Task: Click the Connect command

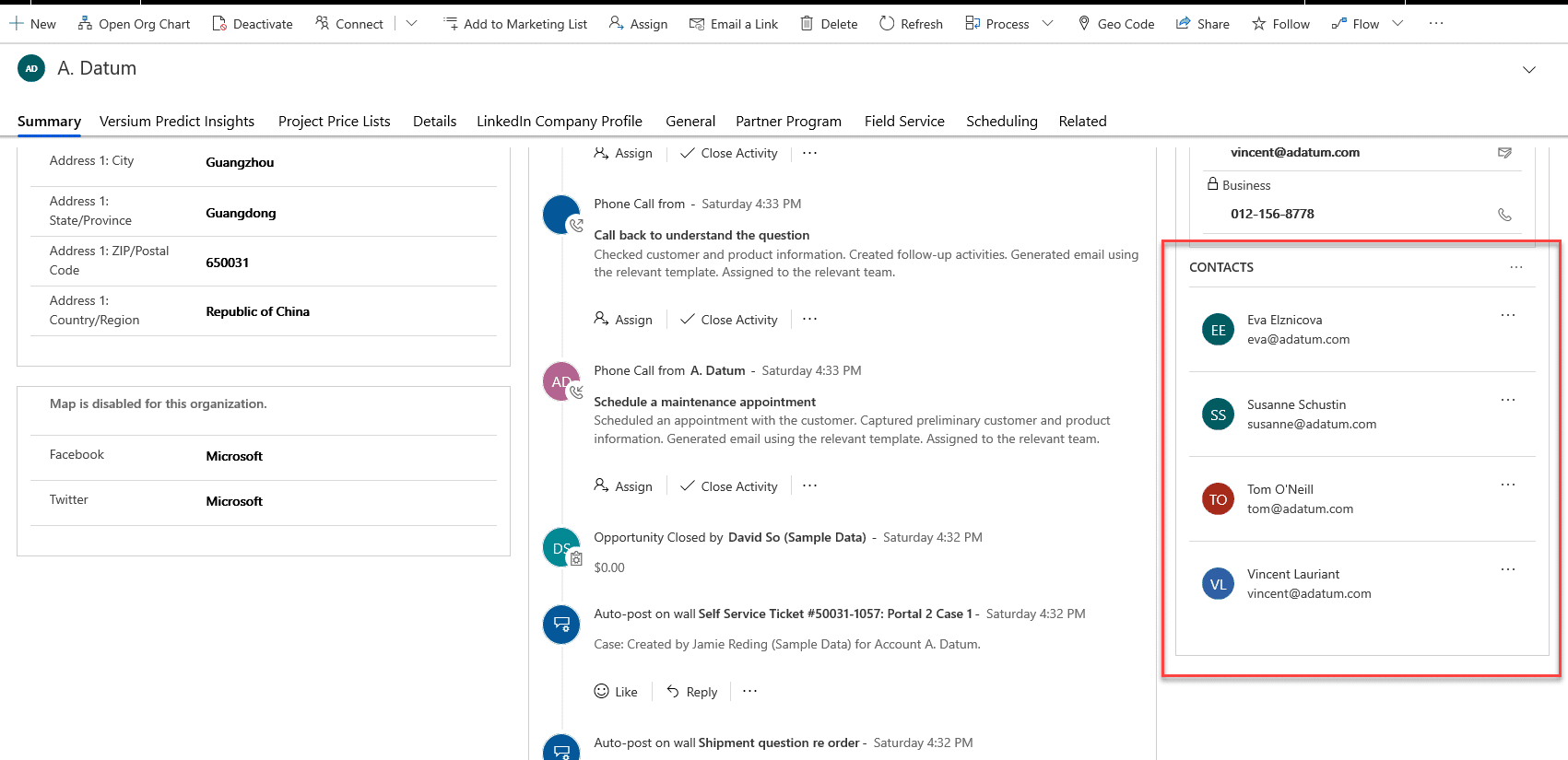Action: [x=349, y=24]
